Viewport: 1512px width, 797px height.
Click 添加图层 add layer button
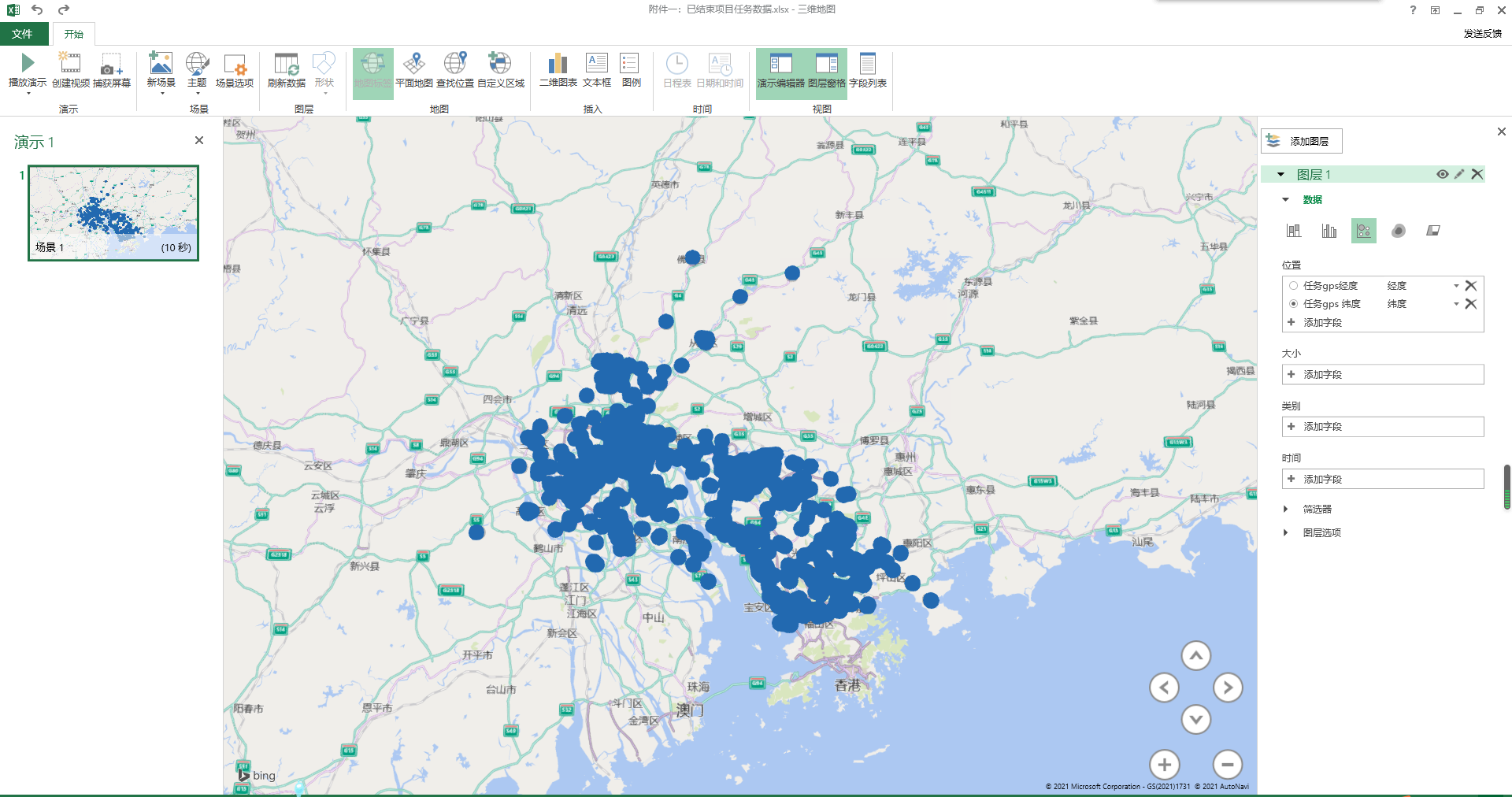pos(1301,141)
